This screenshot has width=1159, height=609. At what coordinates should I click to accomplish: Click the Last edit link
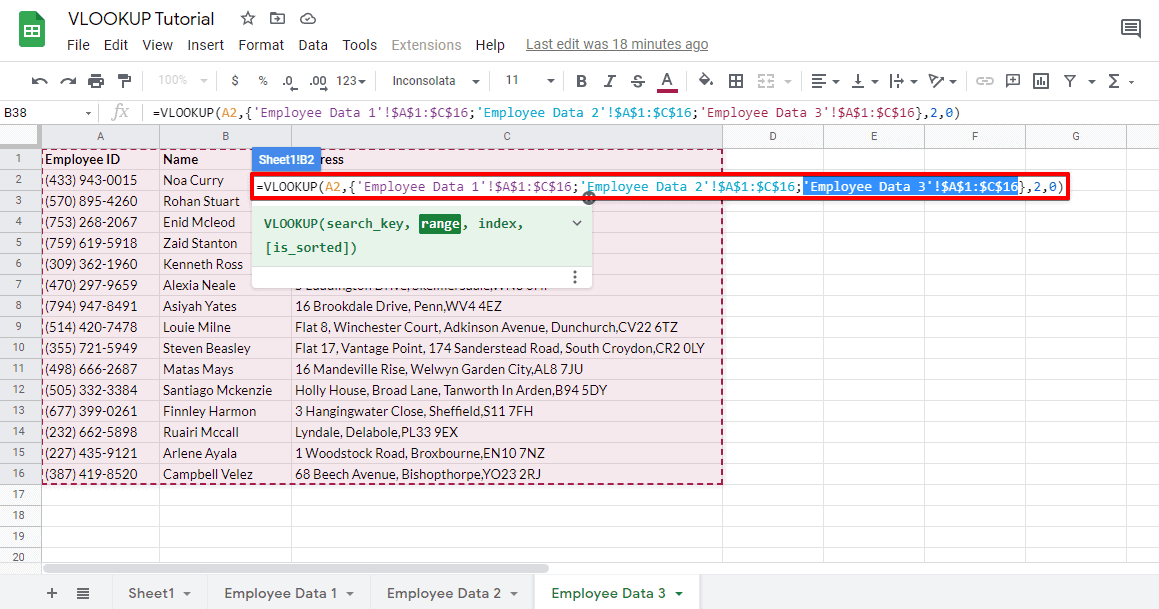tap(617, 44)
